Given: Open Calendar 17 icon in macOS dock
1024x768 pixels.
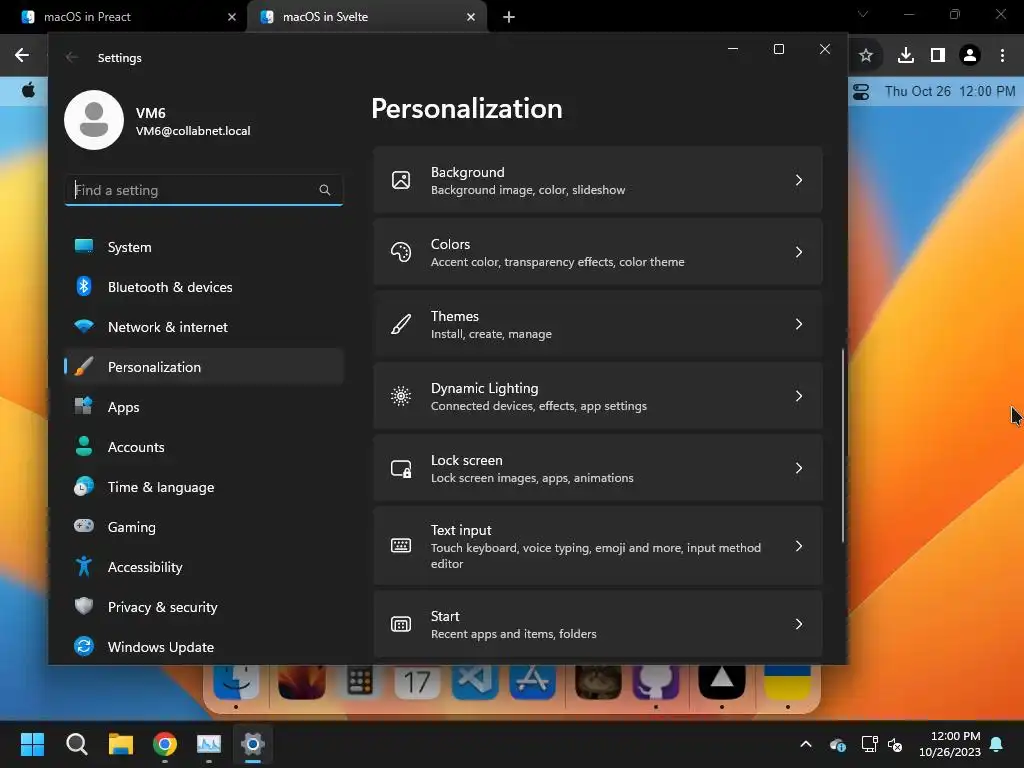Looking at the screenshot, I should pyautogui.click(x=417, y=682).
